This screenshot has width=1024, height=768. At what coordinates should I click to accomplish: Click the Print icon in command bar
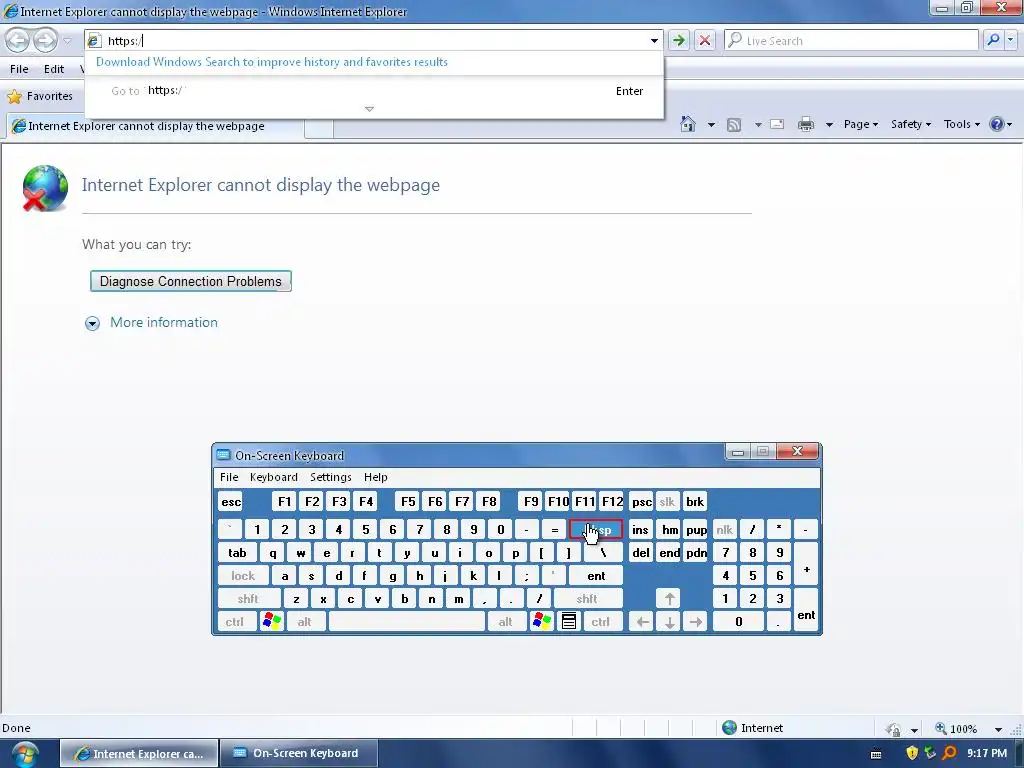click(x=806, y=124)
